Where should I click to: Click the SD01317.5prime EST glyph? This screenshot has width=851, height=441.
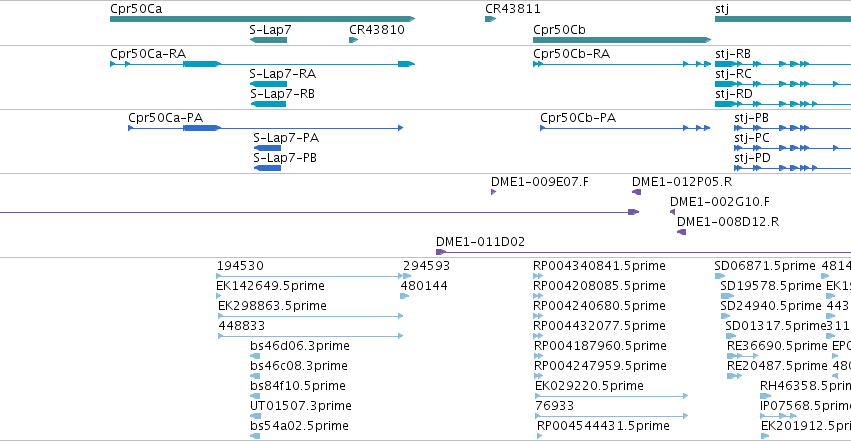pyautogui.click(x=731, y=336)
